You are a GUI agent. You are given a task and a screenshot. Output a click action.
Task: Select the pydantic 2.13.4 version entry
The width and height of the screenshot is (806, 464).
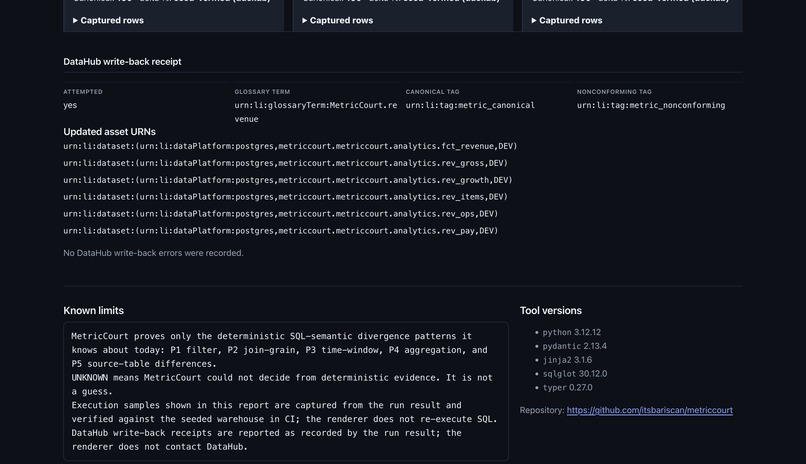pyautogui.click(x=574, y=346)
